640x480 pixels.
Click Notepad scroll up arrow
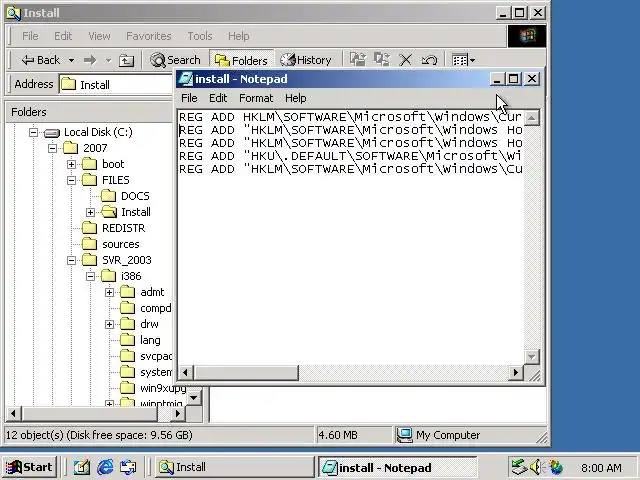coord(531,118)
